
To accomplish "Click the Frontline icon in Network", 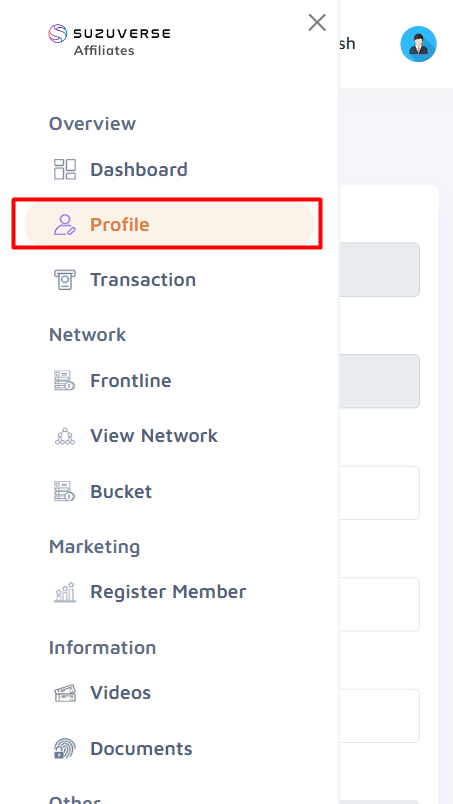I will 65,380.
